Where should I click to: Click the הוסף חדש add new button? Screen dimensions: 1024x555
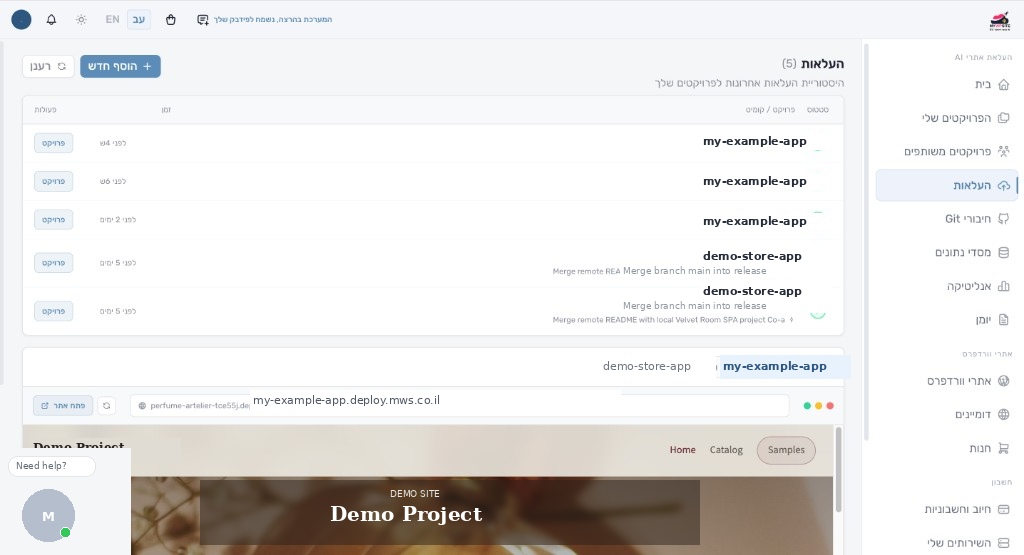pyautogui.click(x=120, y=66)
